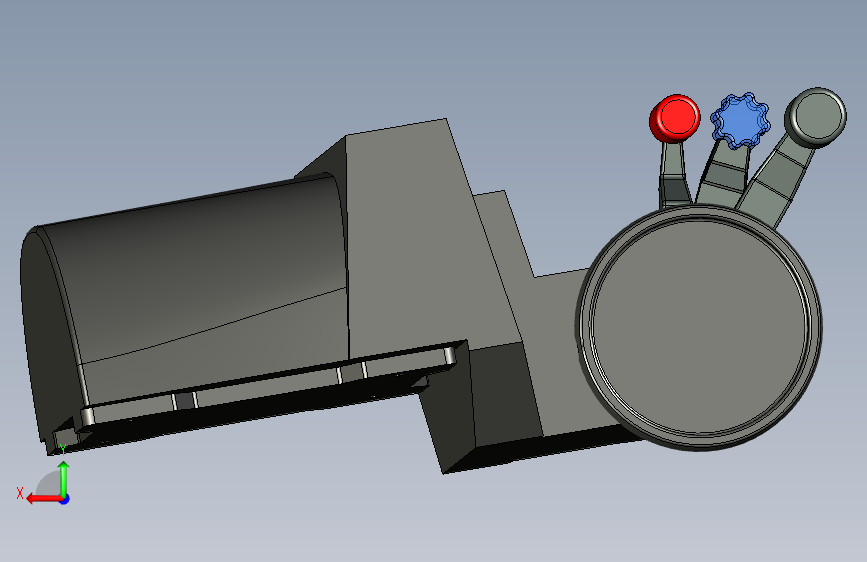Select the lever arm under the blue knob
Screen dimensions: 867x562
coord(723,174)
